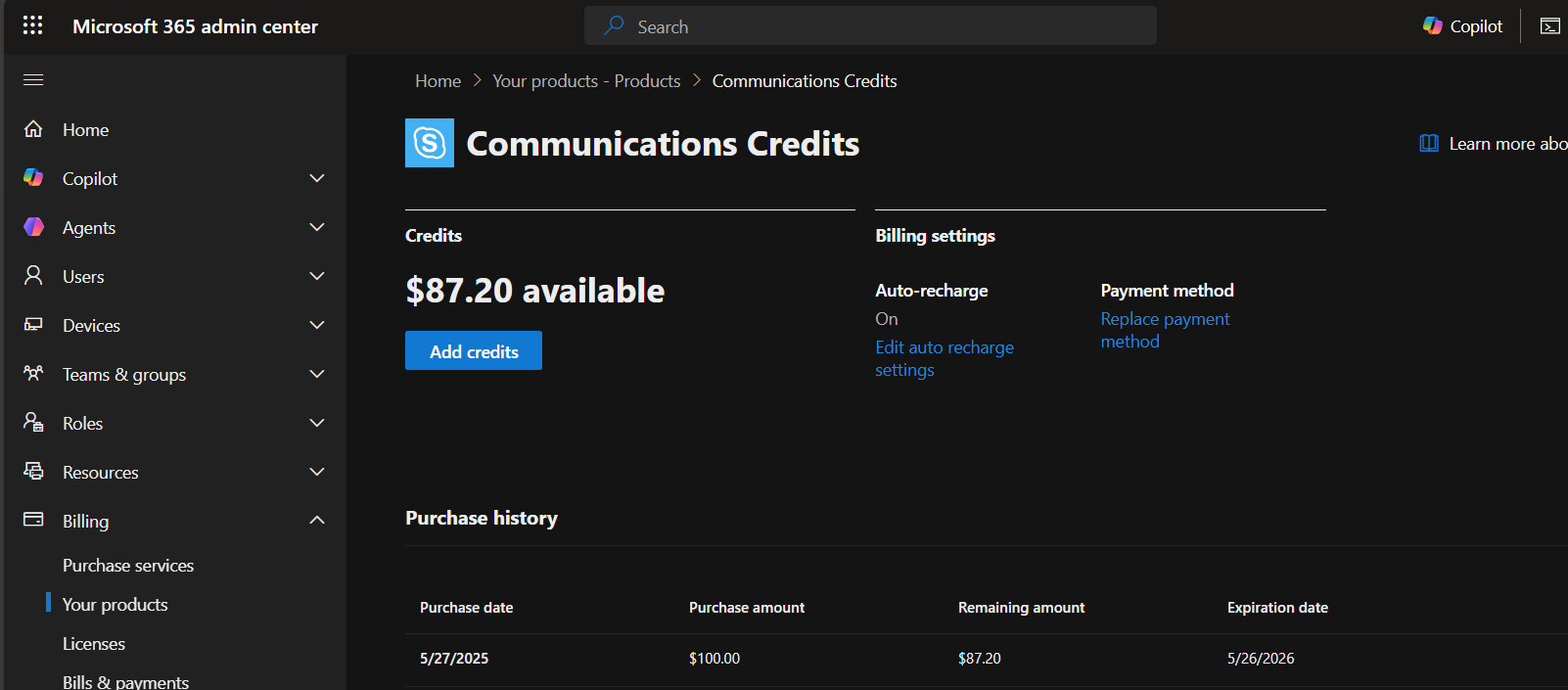The height and width of the screenshot is (690, 1568).
Task: Click the Agents icon in sidebar
Action: point(33,226)
